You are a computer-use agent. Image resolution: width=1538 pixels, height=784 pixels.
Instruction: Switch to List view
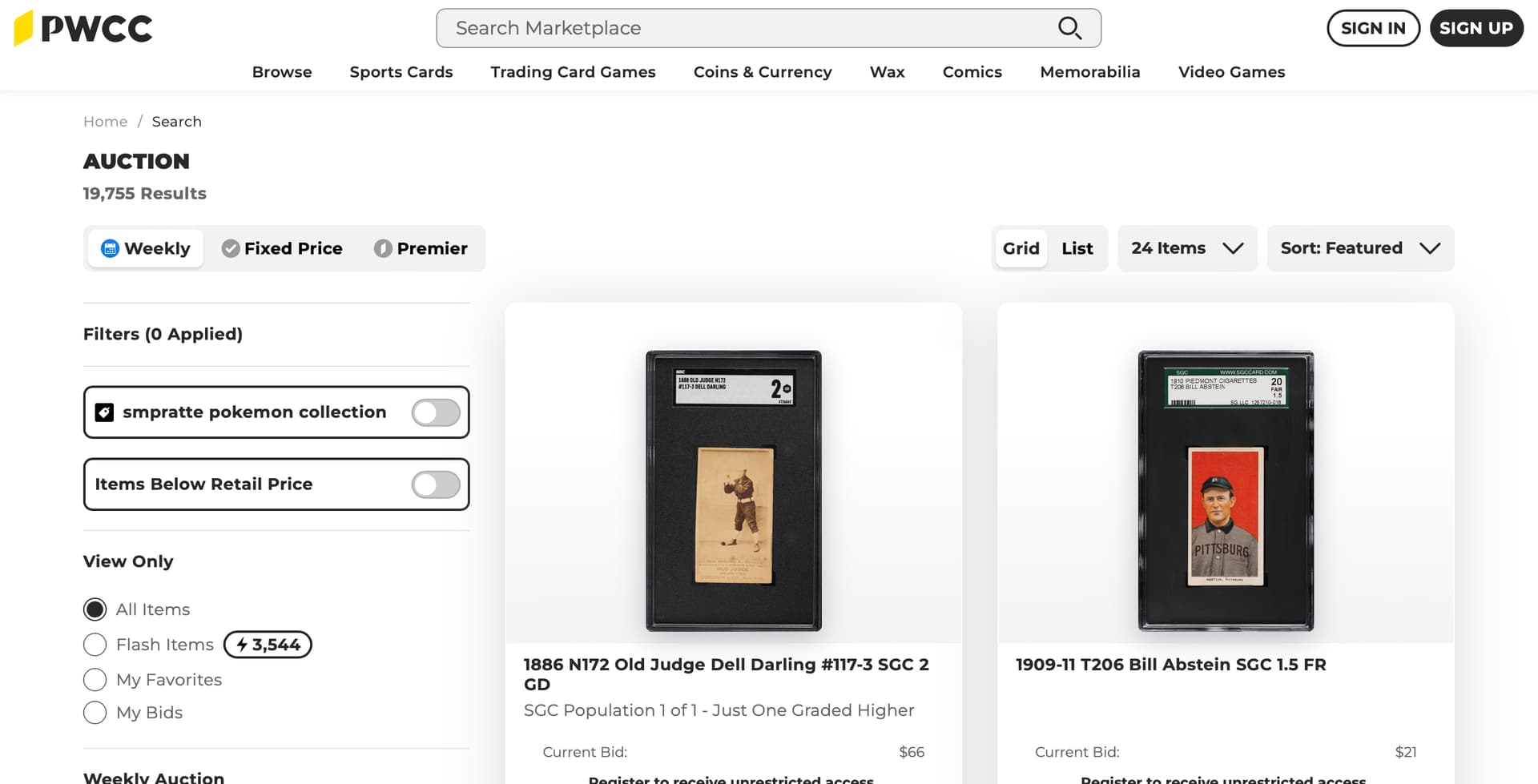pyautogui.click(x=1077, y=248)
